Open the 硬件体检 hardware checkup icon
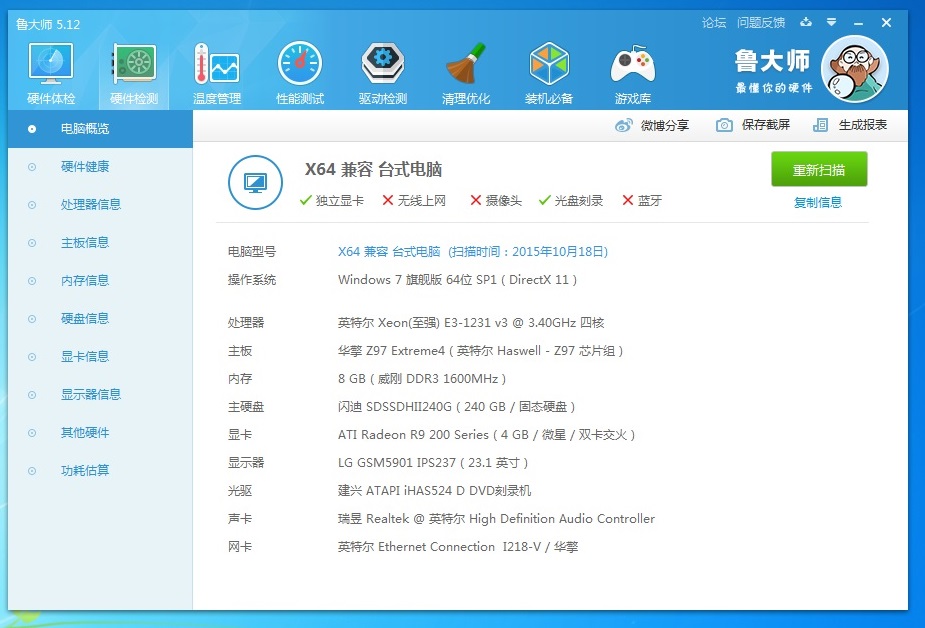The image size is (925, 628). click(x=51, y=74)
